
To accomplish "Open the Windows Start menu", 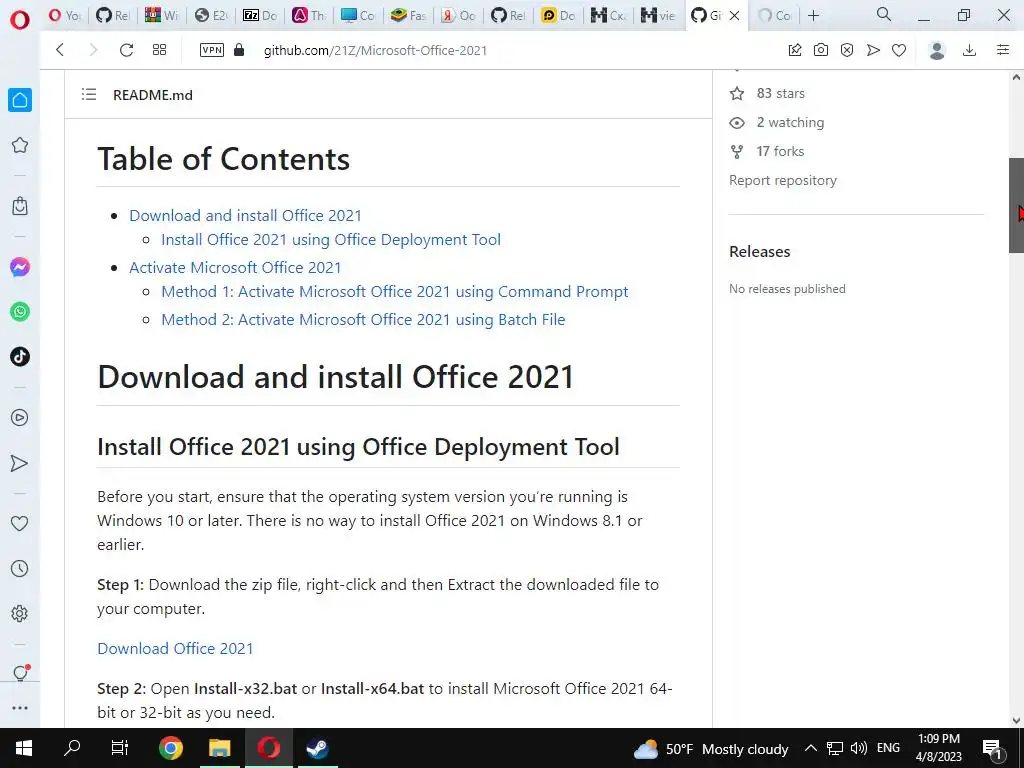I will point(24,748).
